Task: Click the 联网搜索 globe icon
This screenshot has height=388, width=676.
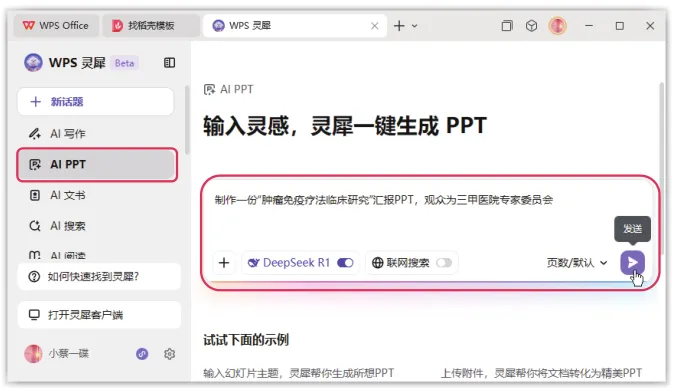Action: point(377,263)
